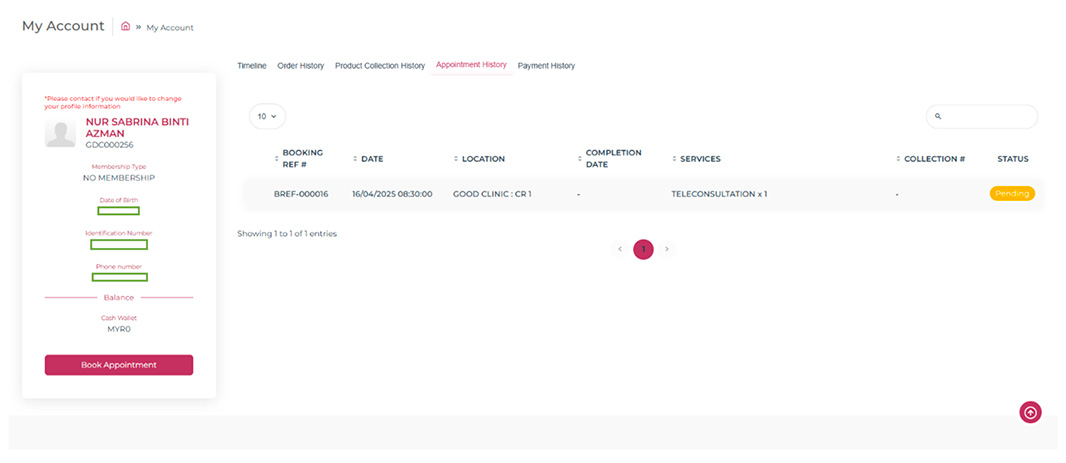The height and width of the screenshot is (463, 1066).
Task: Go to previous page arrow
Action: pyautogui.click(x=620, y=249)
